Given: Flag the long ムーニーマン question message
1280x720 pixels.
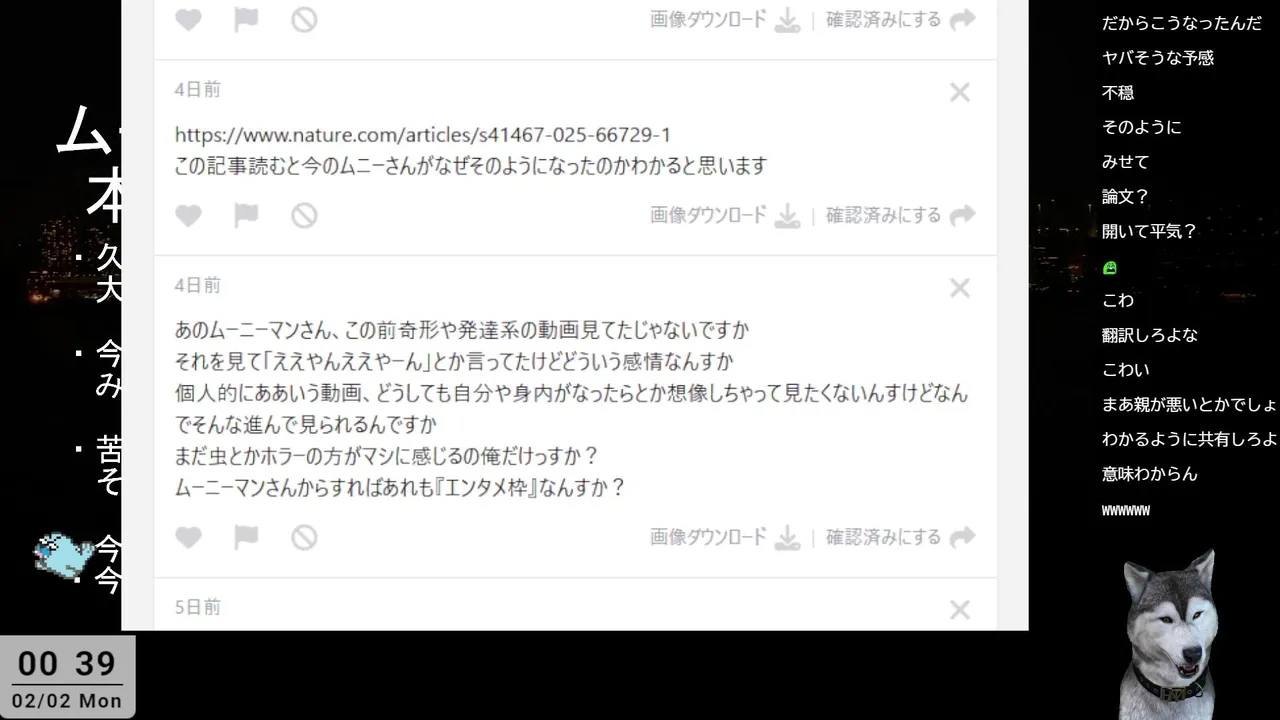Looking at the screenshot, I should (x=246, y=538).
